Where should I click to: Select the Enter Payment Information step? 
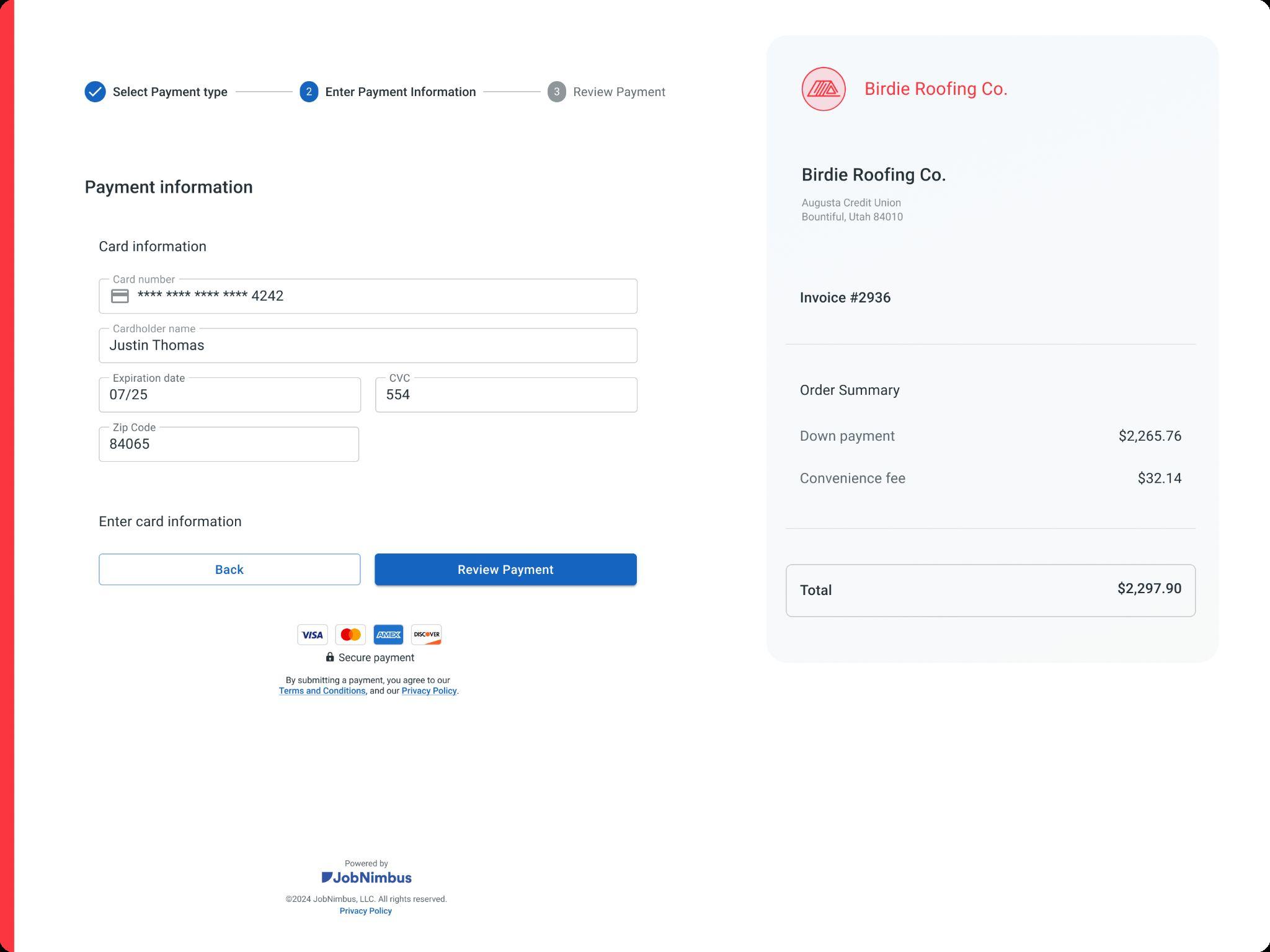click(400, 92)
